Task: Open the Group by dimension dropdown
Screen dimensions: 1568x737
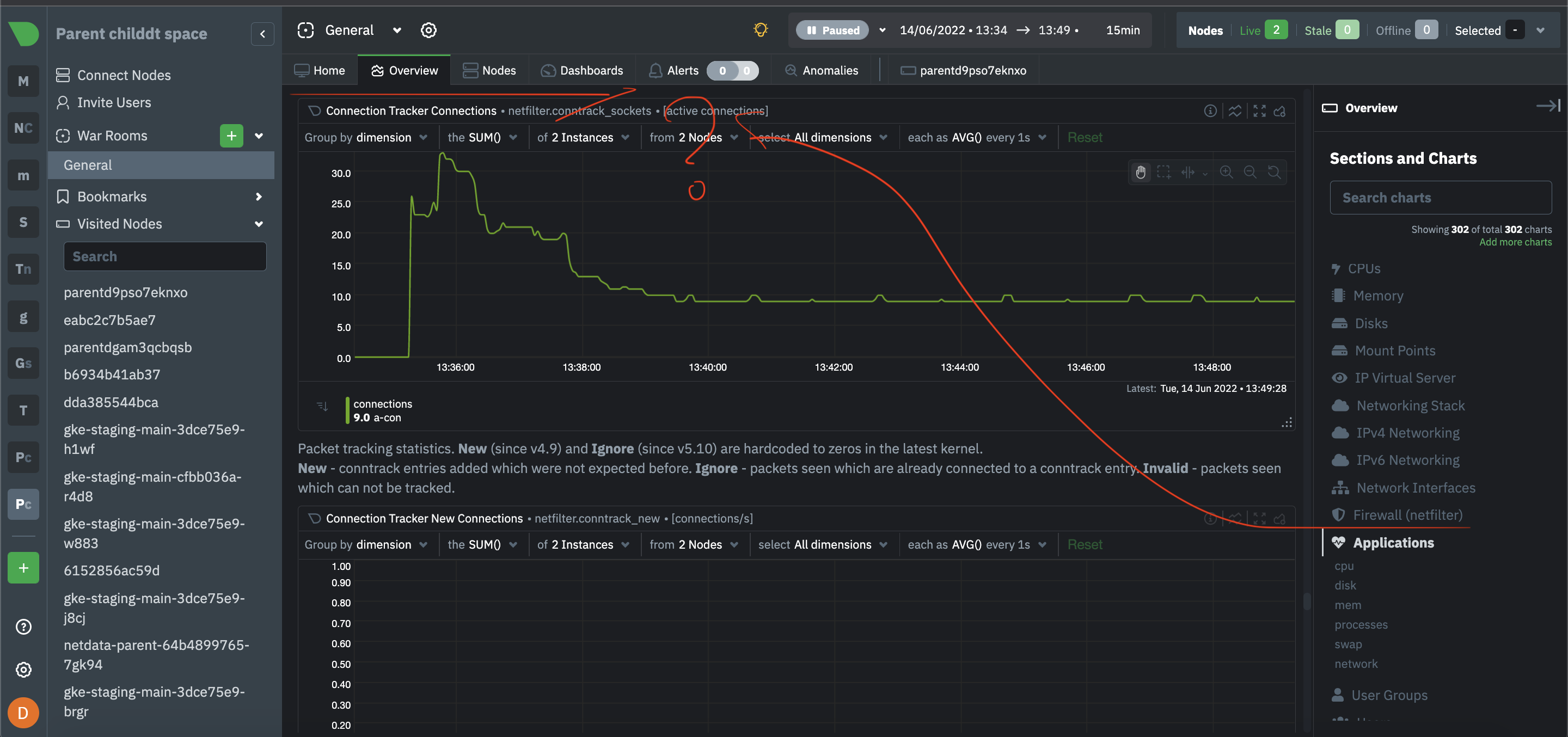Action: (366, 137)
